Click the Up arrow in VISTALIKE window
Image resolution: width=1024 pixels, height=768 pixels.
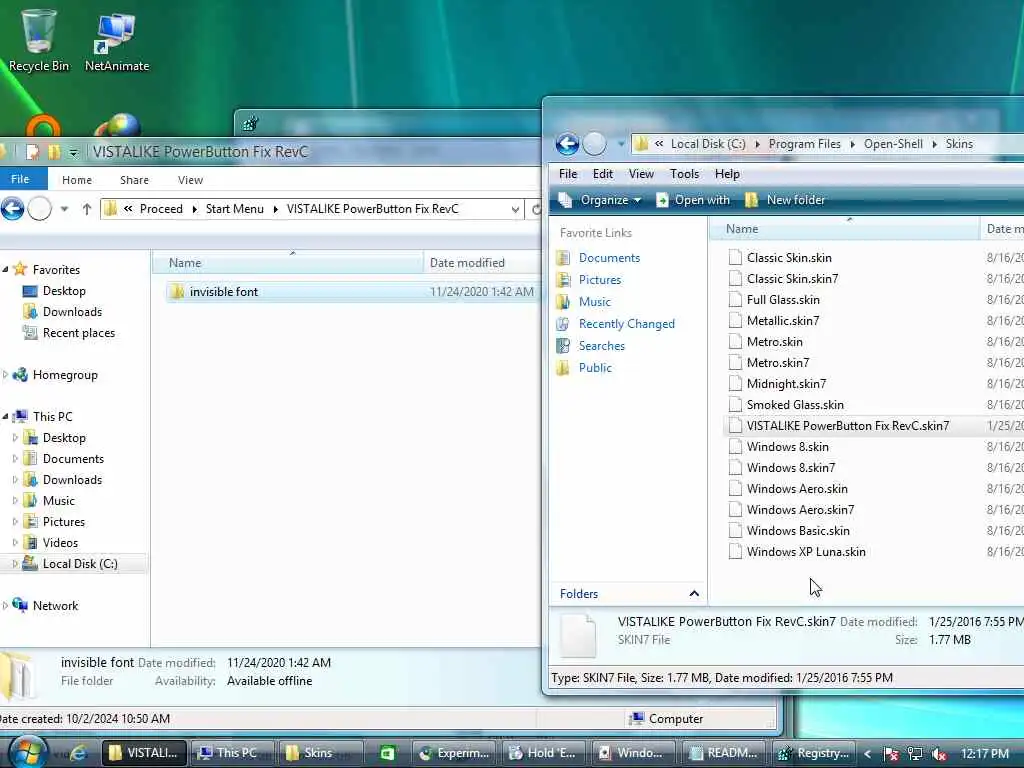click(86, 209)
